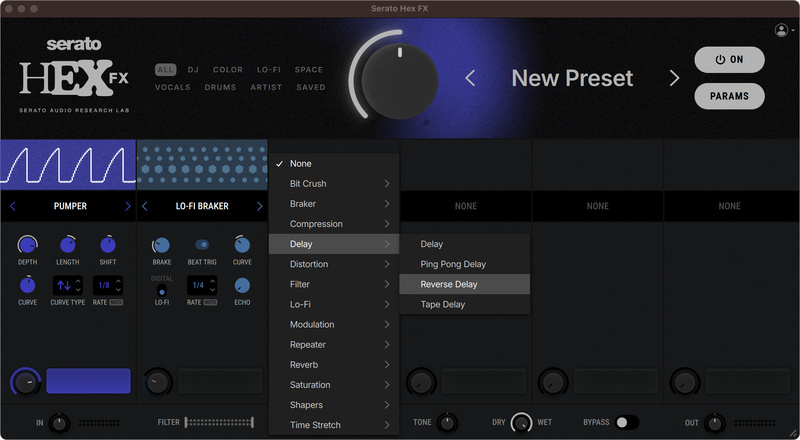The height and width of the screenshot is (440, 800).
Task: Click the OUT gain knob
Action: (x=714, y=423)
